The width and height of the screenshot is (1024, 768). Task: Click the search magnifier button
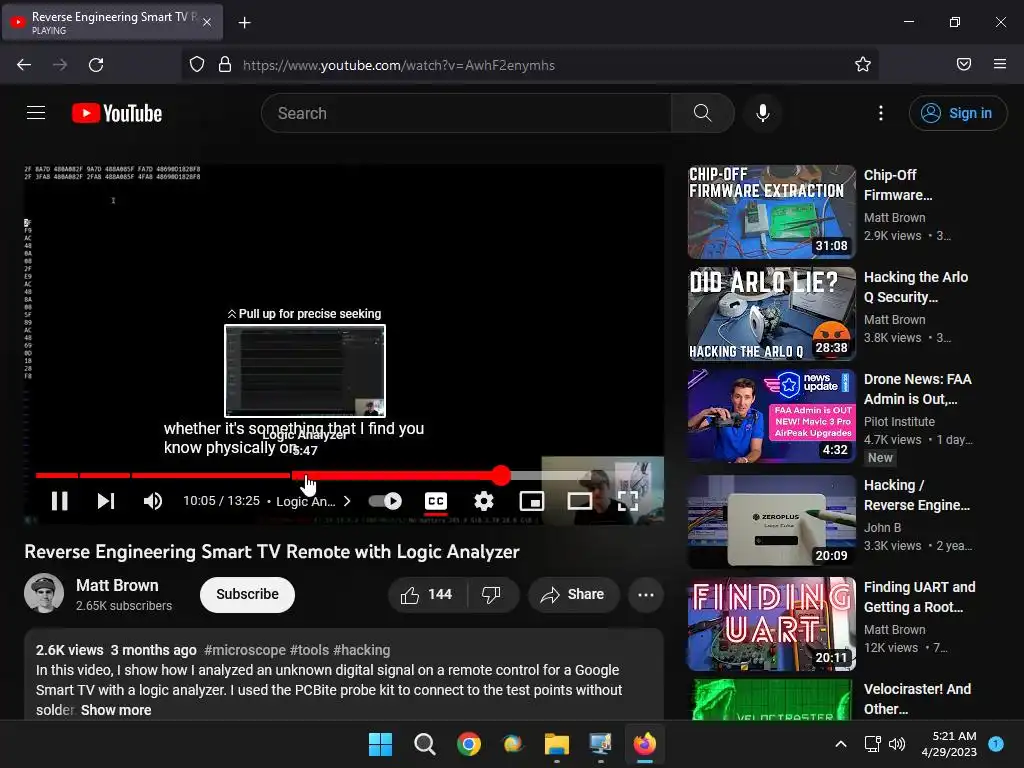click(x=703, y=113)
